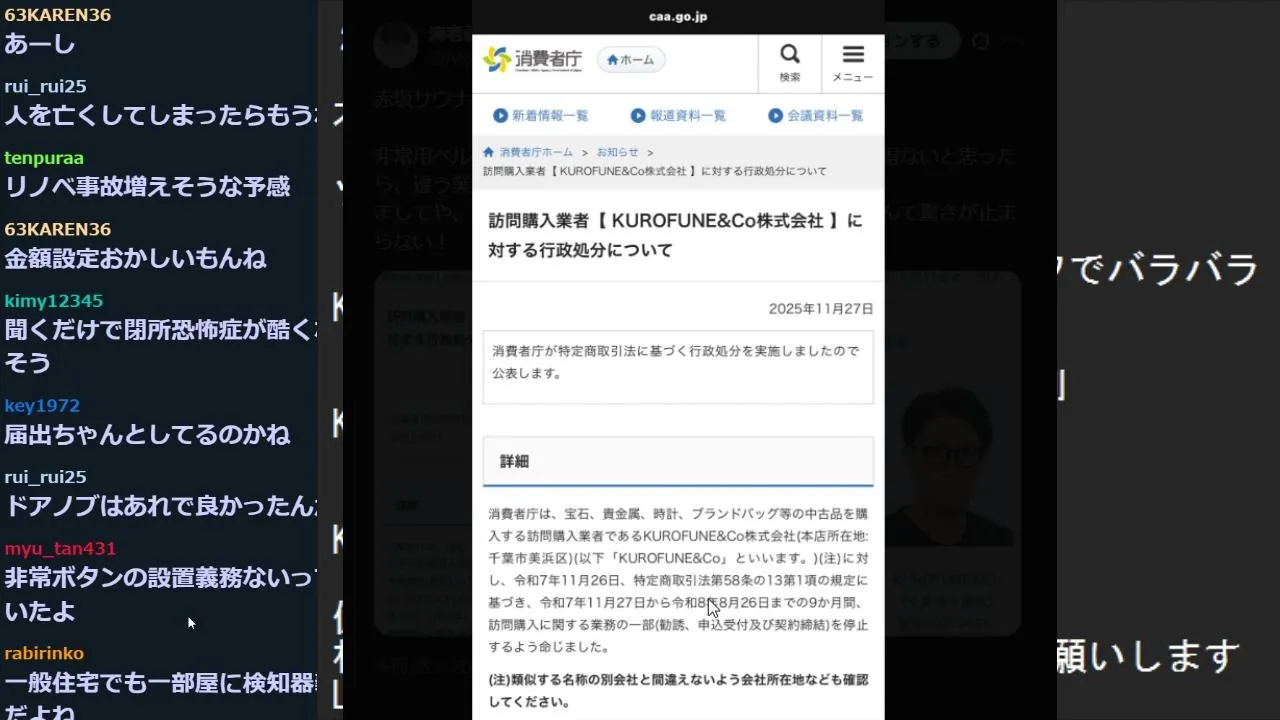This screenshot has height=720, width=1280.
Task: Go to 消費者庁ホーム breadcrumb link
Action: click(x=536, y=152)
